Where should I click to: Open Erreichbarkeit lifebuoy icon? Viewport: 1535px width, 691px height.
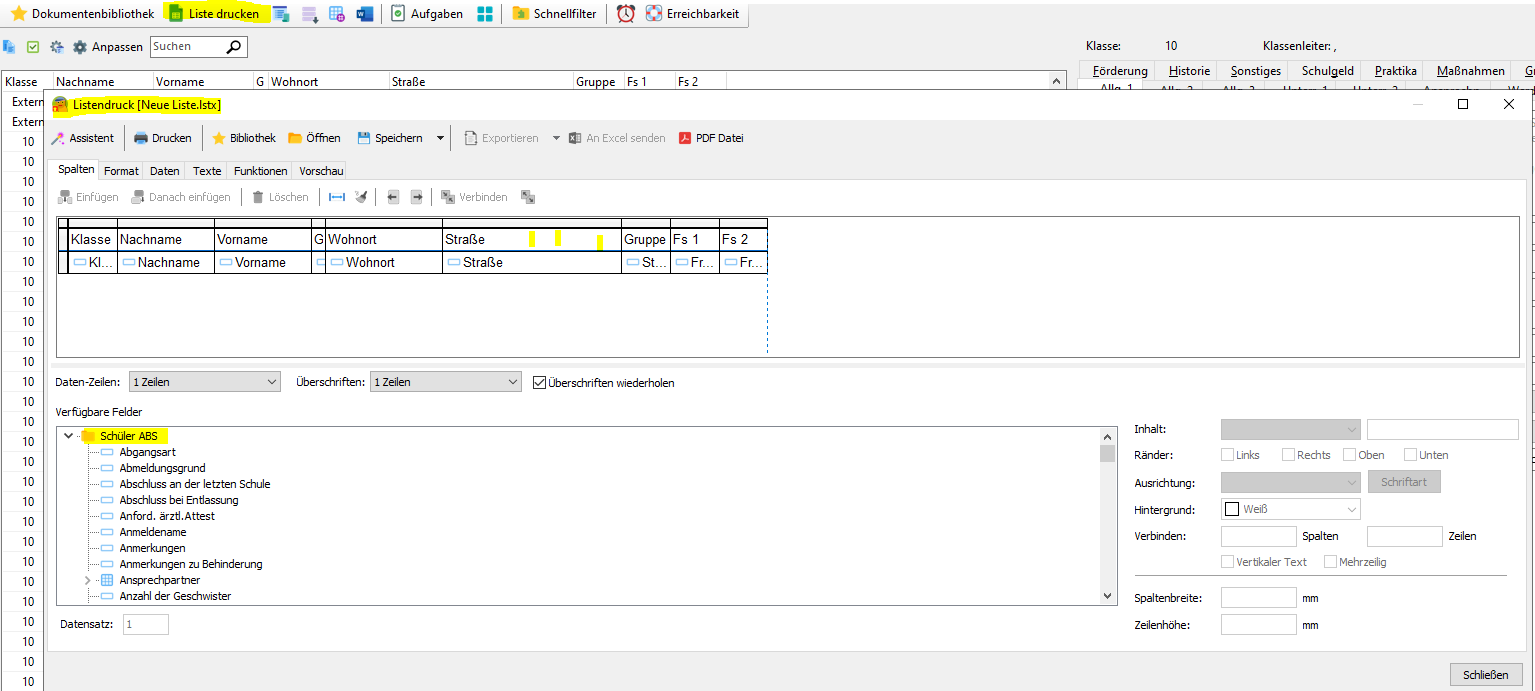pos(654,14)
